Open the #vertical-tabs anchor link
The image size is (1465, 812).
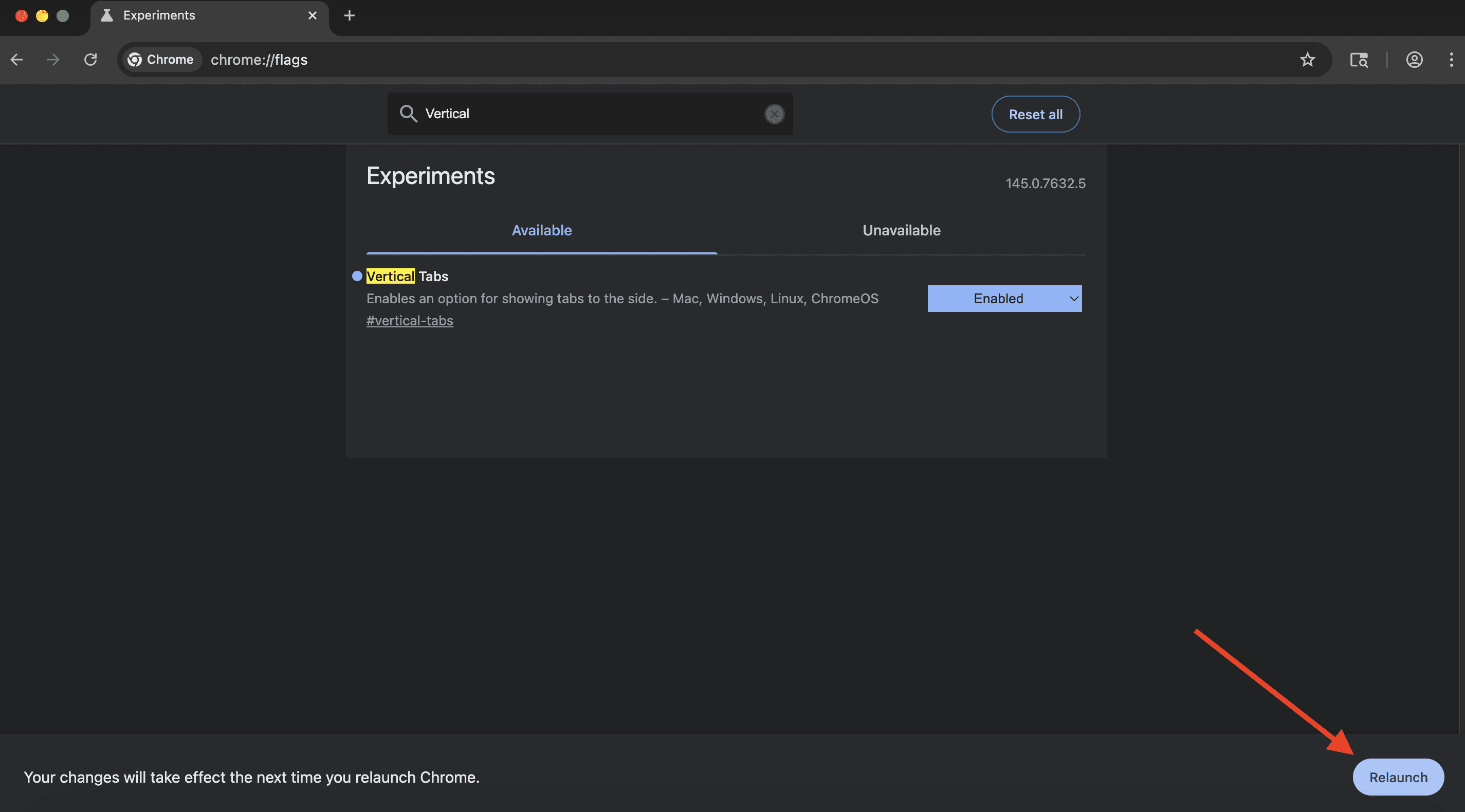click(x=410, y=321)
